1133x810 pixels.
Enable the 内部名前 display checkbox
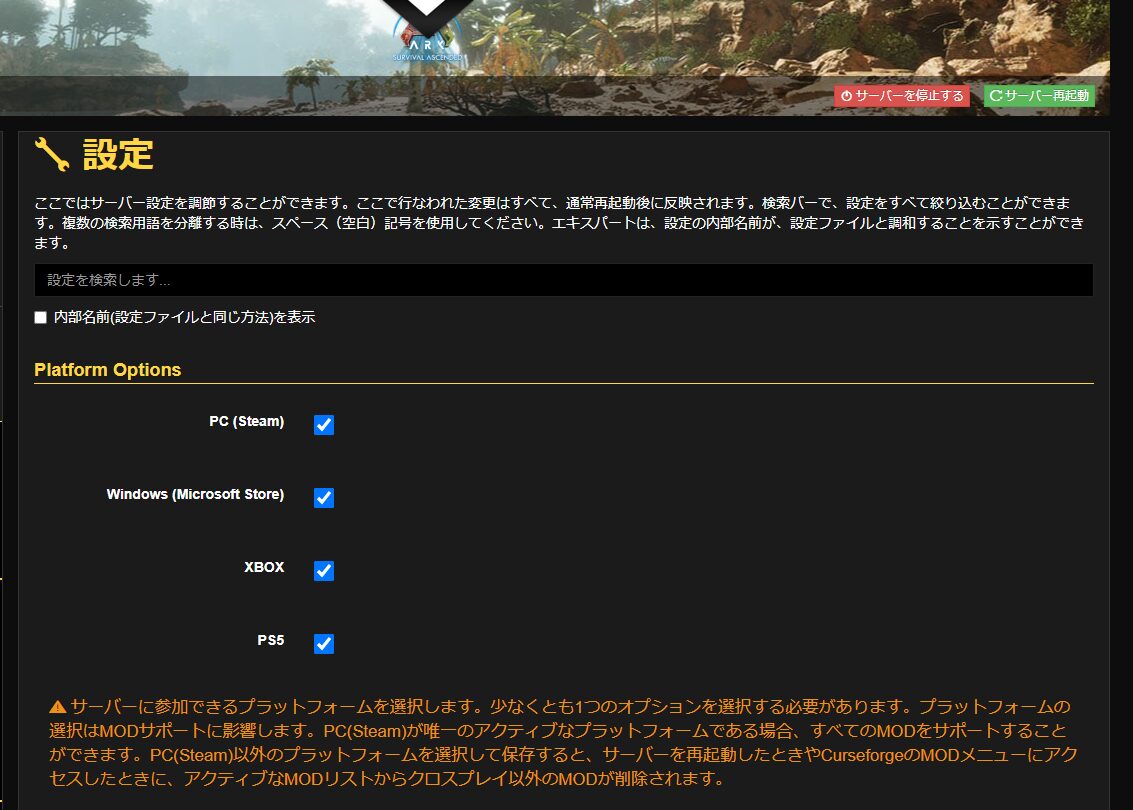pos(40,316)
